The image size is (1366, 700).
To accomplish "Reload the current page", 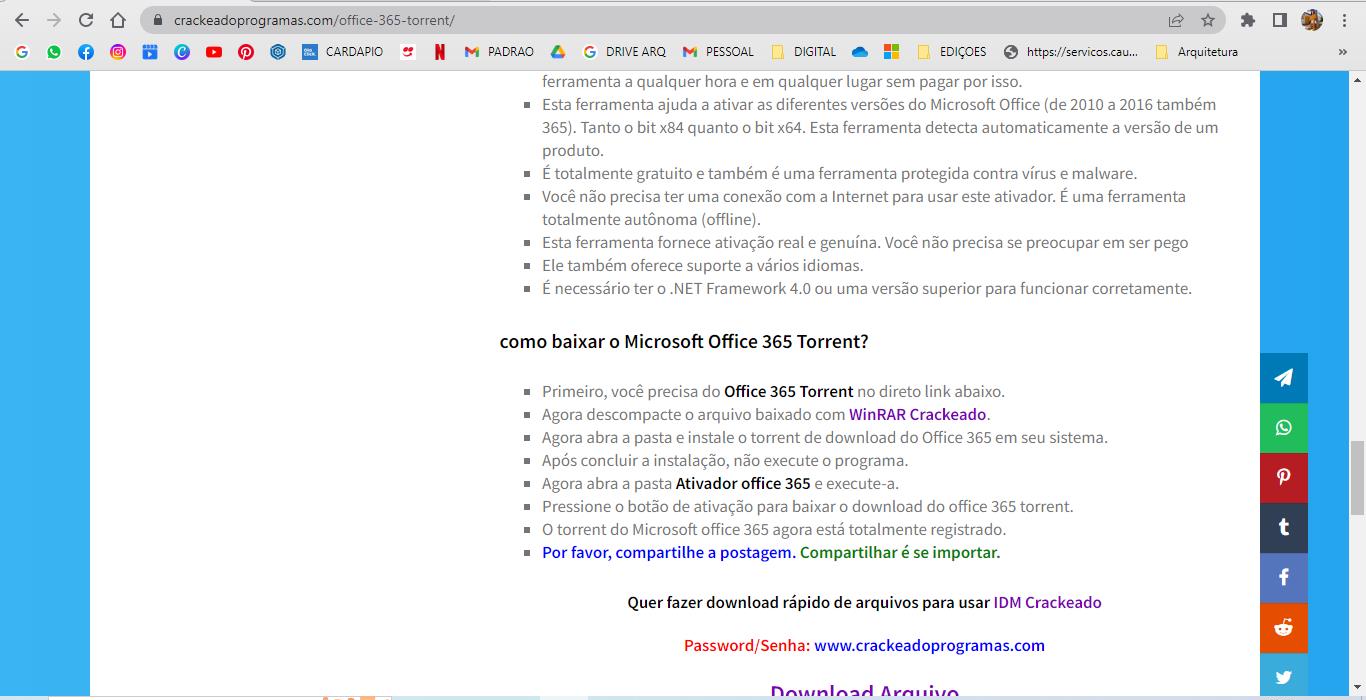I will (86, 20).
